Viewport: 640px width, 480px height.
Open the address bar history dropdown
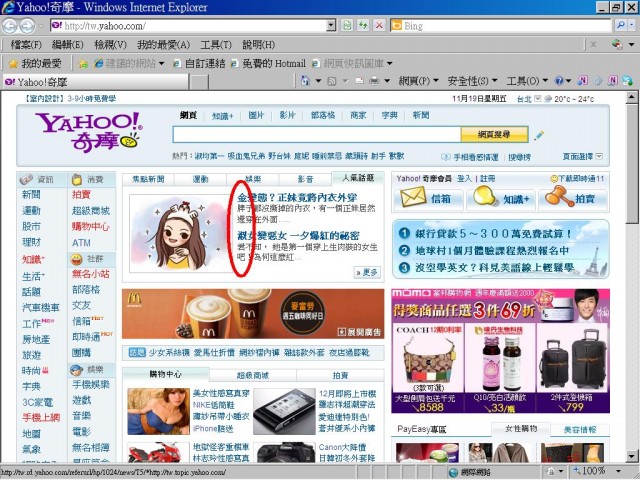coord(331,26)
